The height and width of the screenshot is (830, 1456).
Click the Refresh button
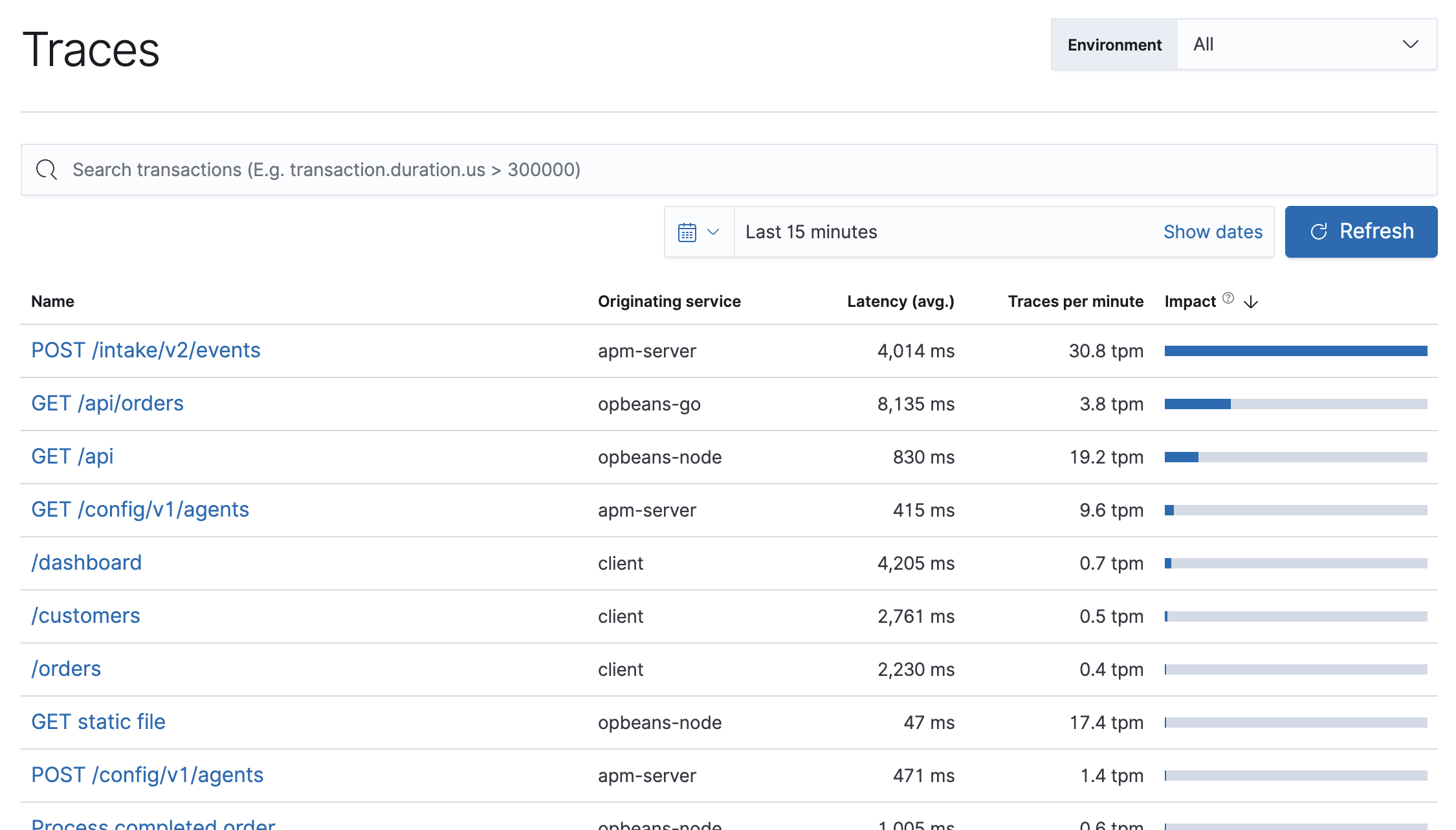(x=1361, y=231)
